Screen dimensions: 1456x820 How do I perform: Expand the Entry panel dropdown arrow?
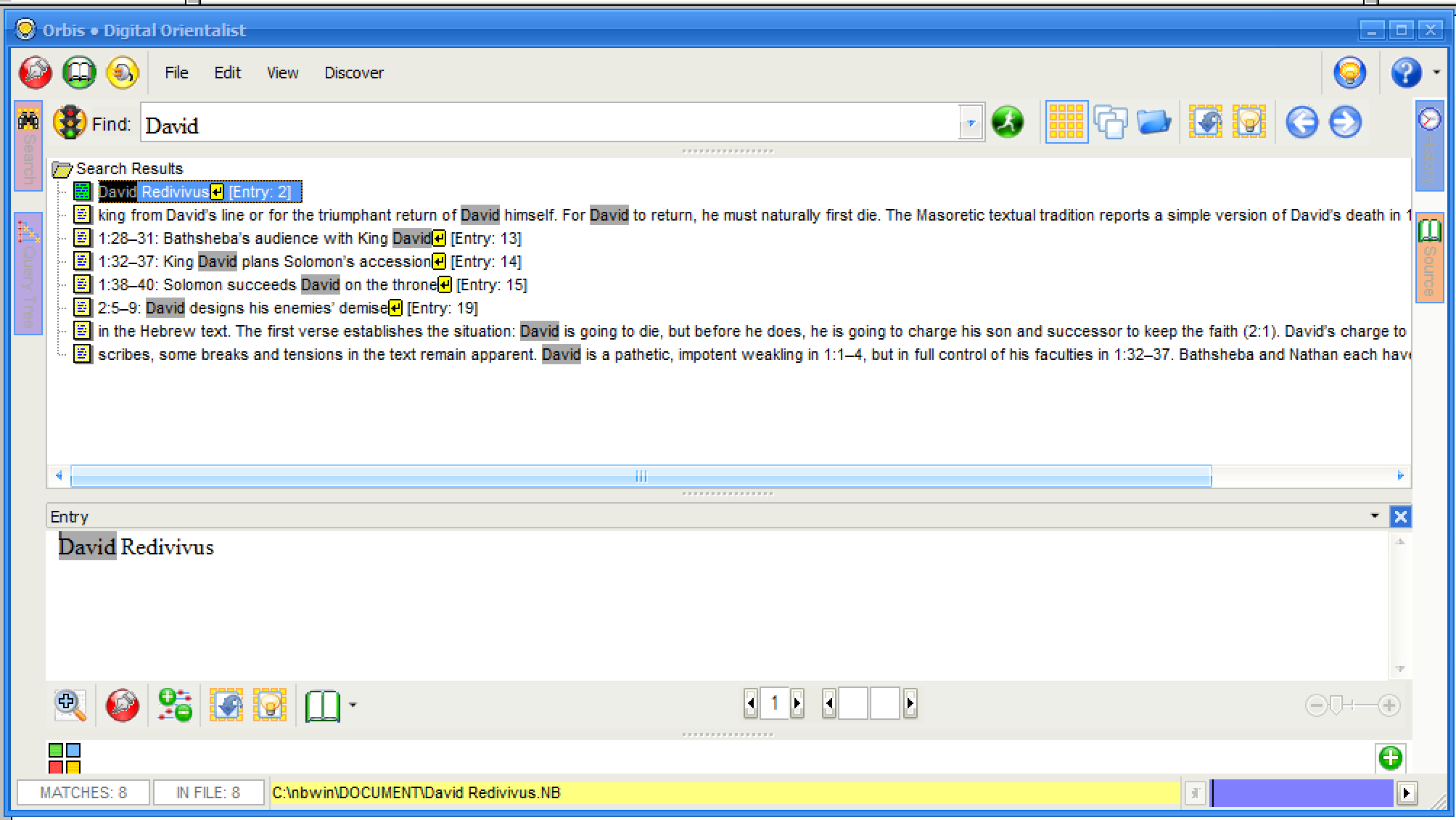tap(1374, 516)
